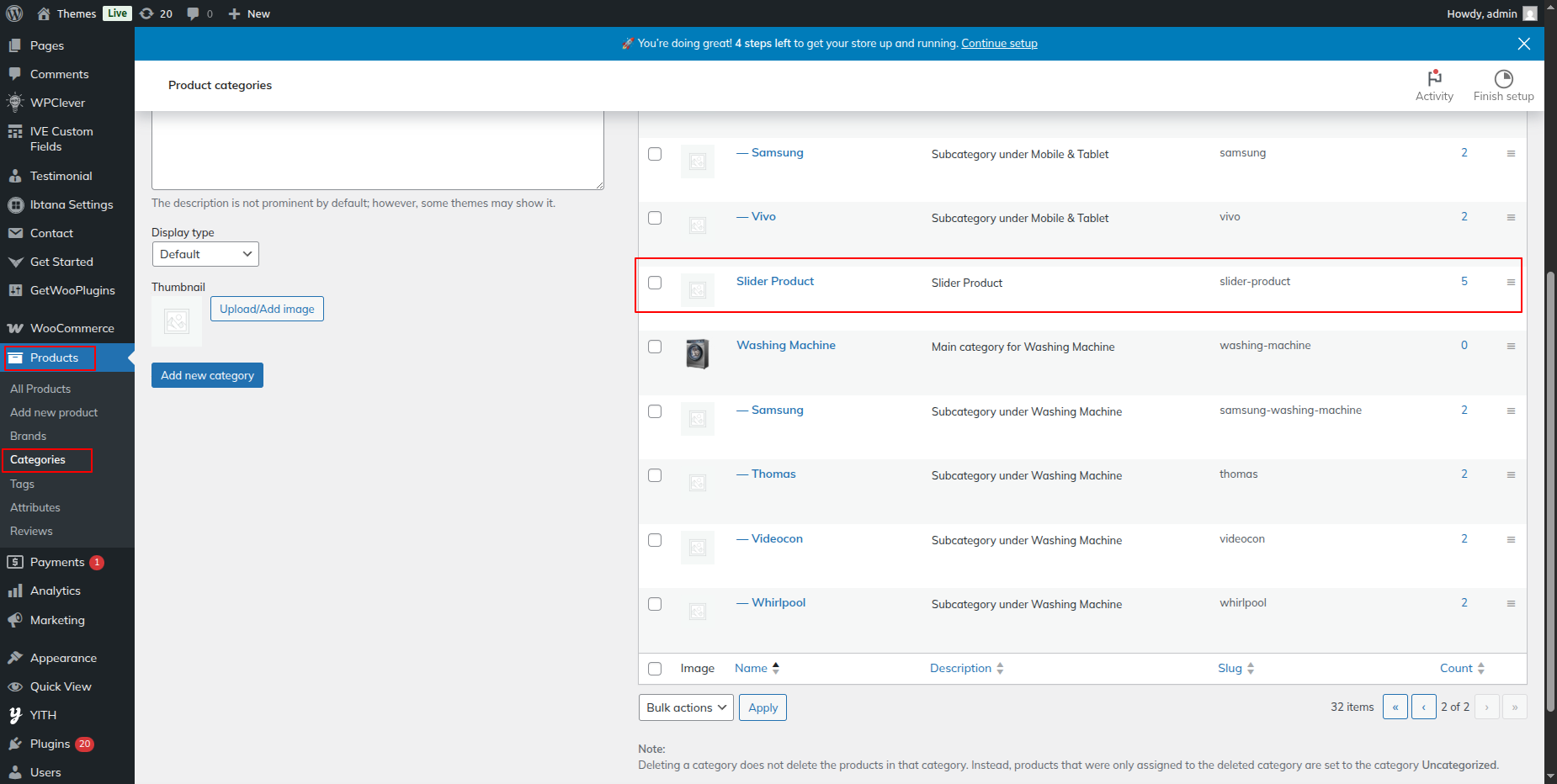Expand the Bulk actions dropdown
Viewport: 1557px width, 784px height.
[x=686, y=707]
